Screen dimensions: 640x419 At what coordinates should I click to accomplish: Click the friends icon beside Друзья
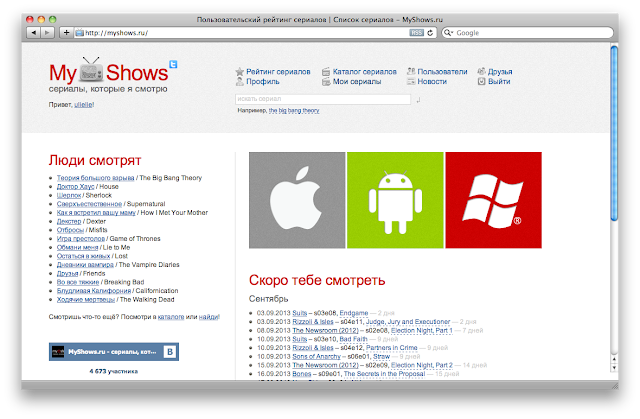tap(482, 71)
